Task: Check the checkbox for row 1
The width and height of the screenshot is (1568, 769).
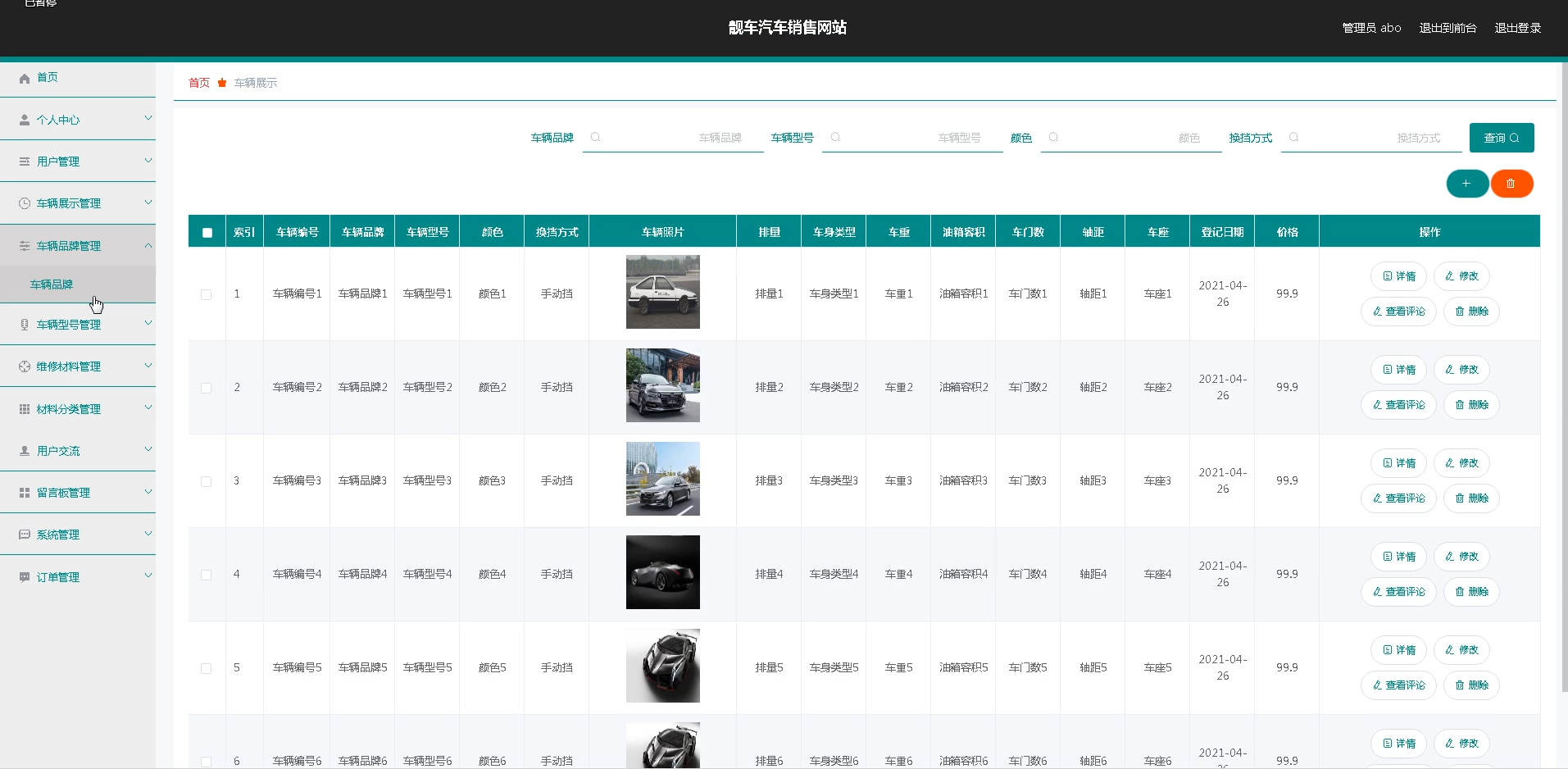Action: pos(207,294)
